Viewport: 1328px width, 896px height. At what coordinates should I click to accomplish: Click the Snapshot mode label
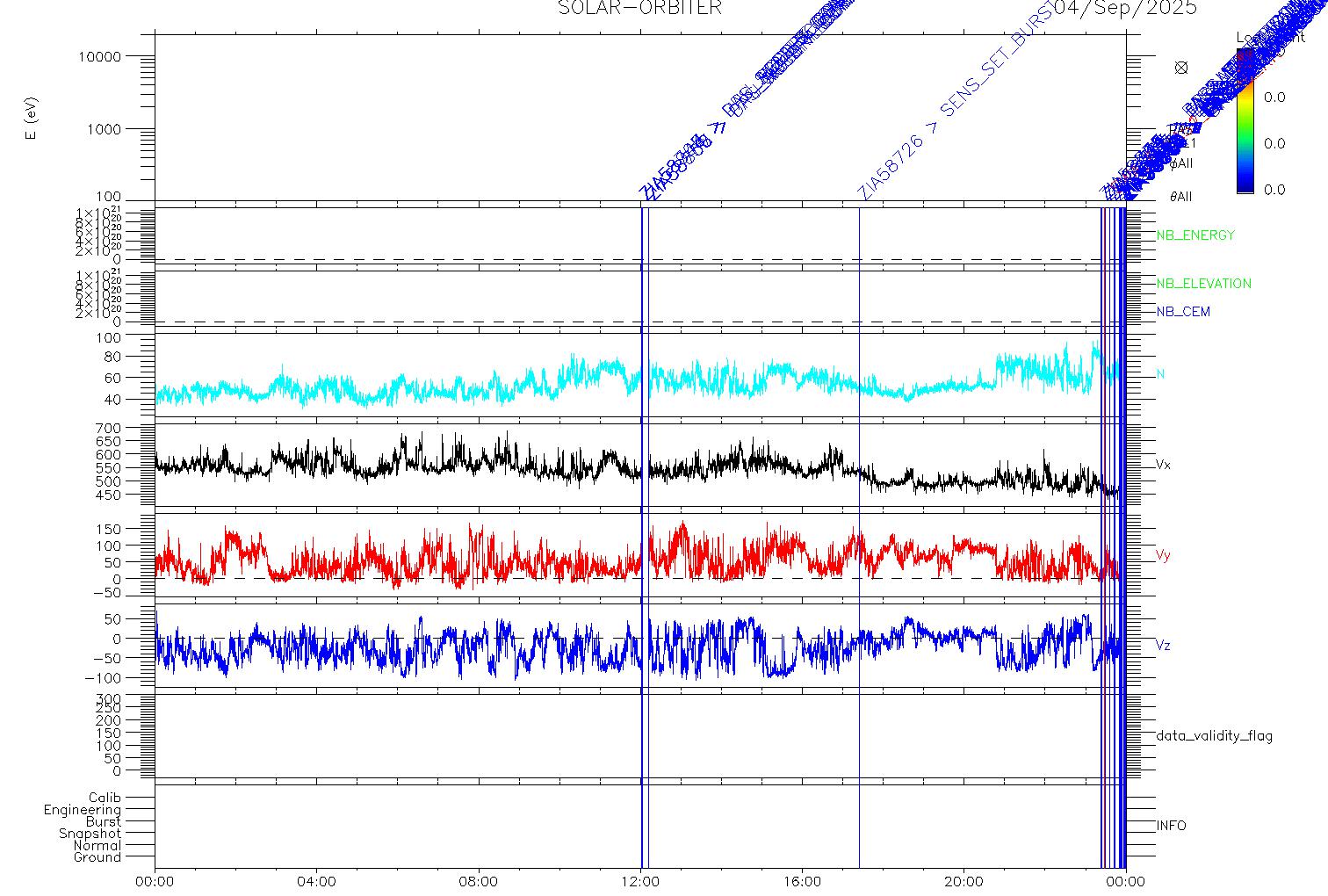click(90, 834)
